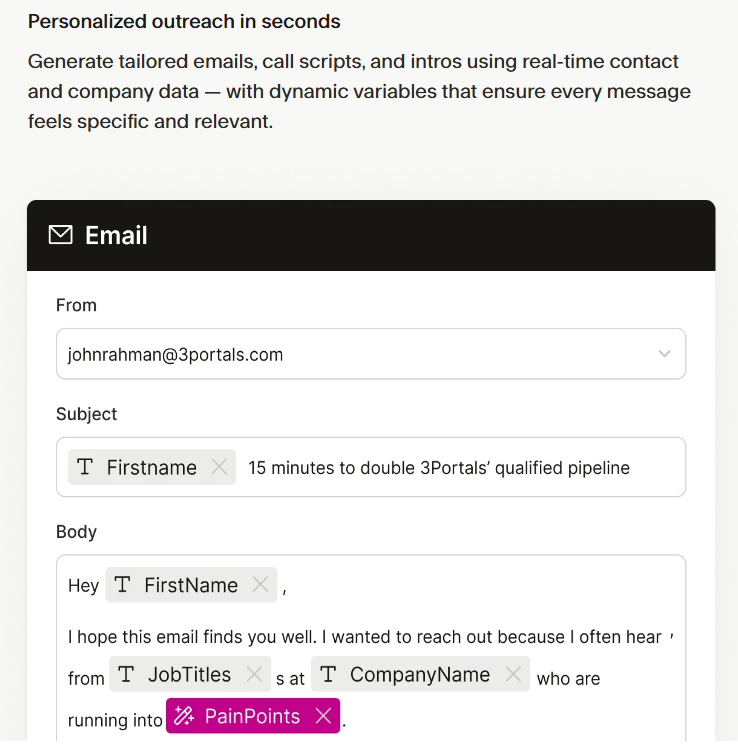Screen dimensions: 738x750
Task: Remove the Firstname tag from subject
Action: (x=219, y=467)
